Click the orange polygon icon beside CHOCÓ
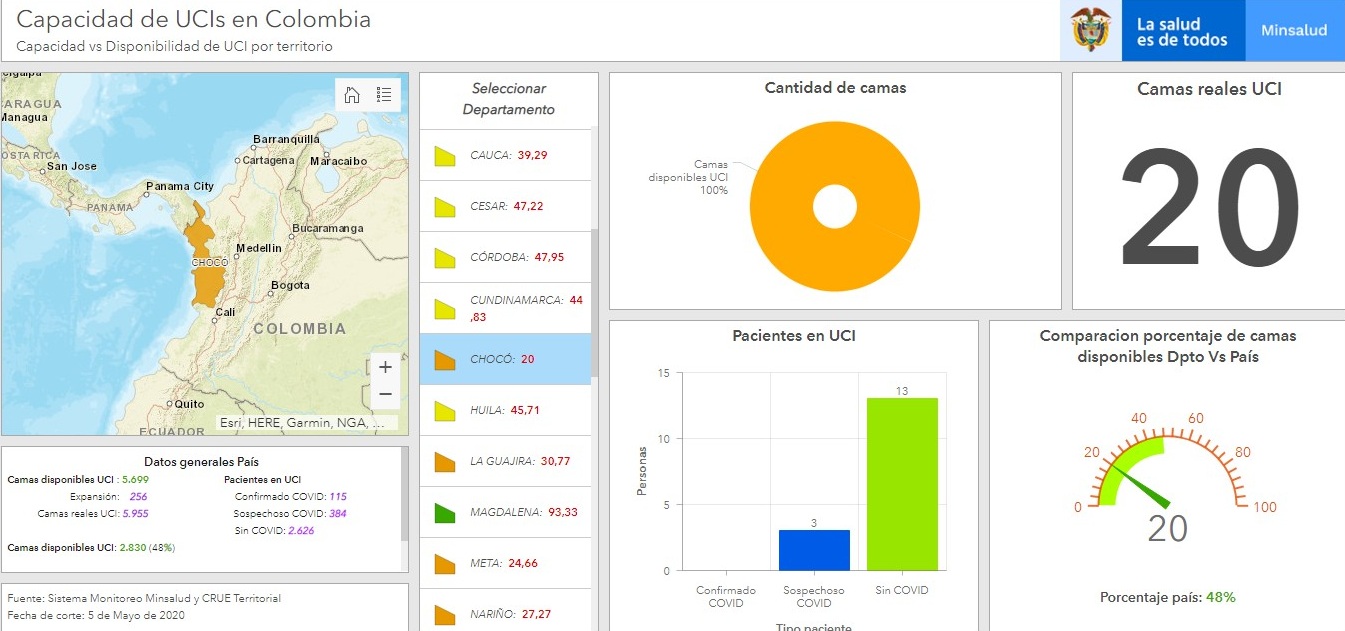This screenshot has width=1345, height=631. 445,360
